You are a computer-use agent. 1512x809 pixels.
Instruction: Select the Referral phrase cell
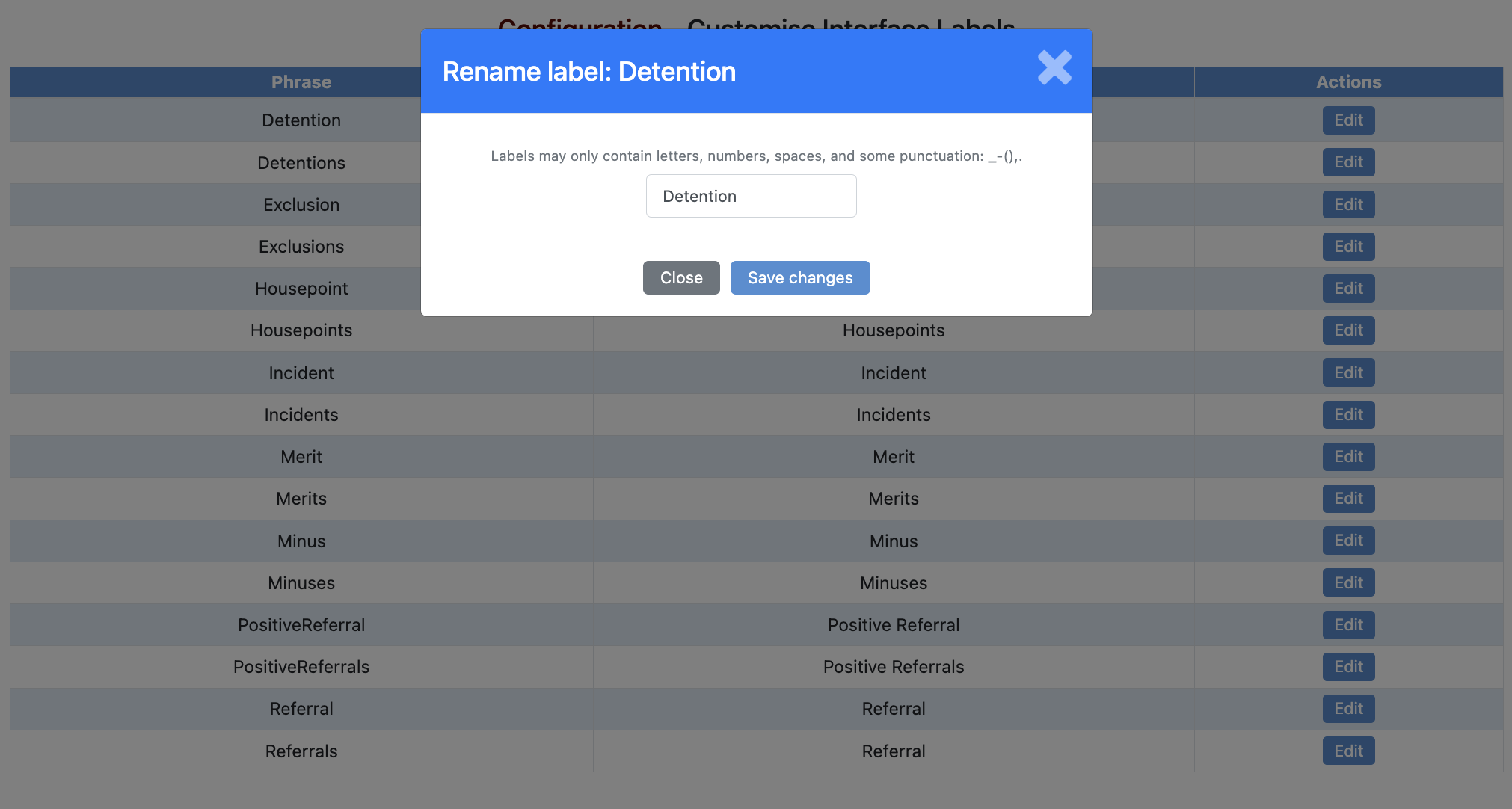(301, 709)
